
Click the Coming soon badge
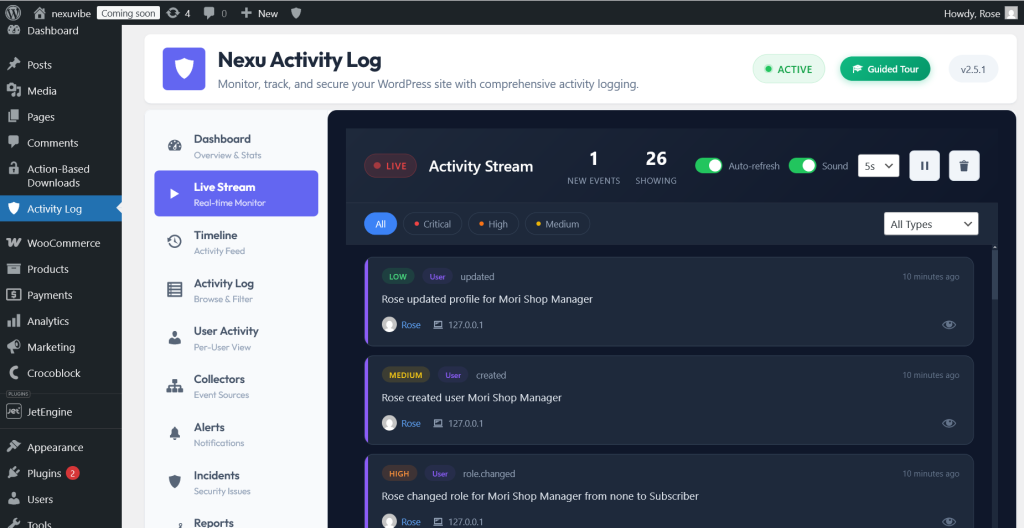point(128,13)
